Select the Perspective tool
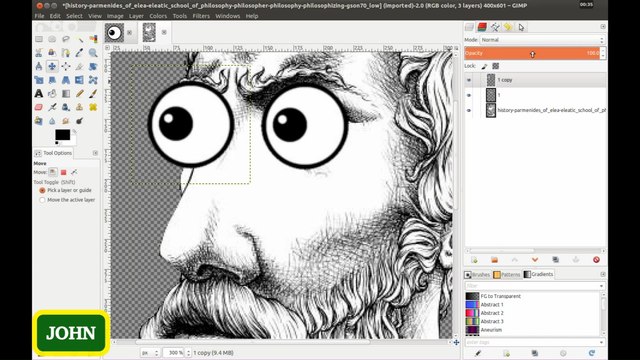The image size is (640, 360). click(66, 80)
